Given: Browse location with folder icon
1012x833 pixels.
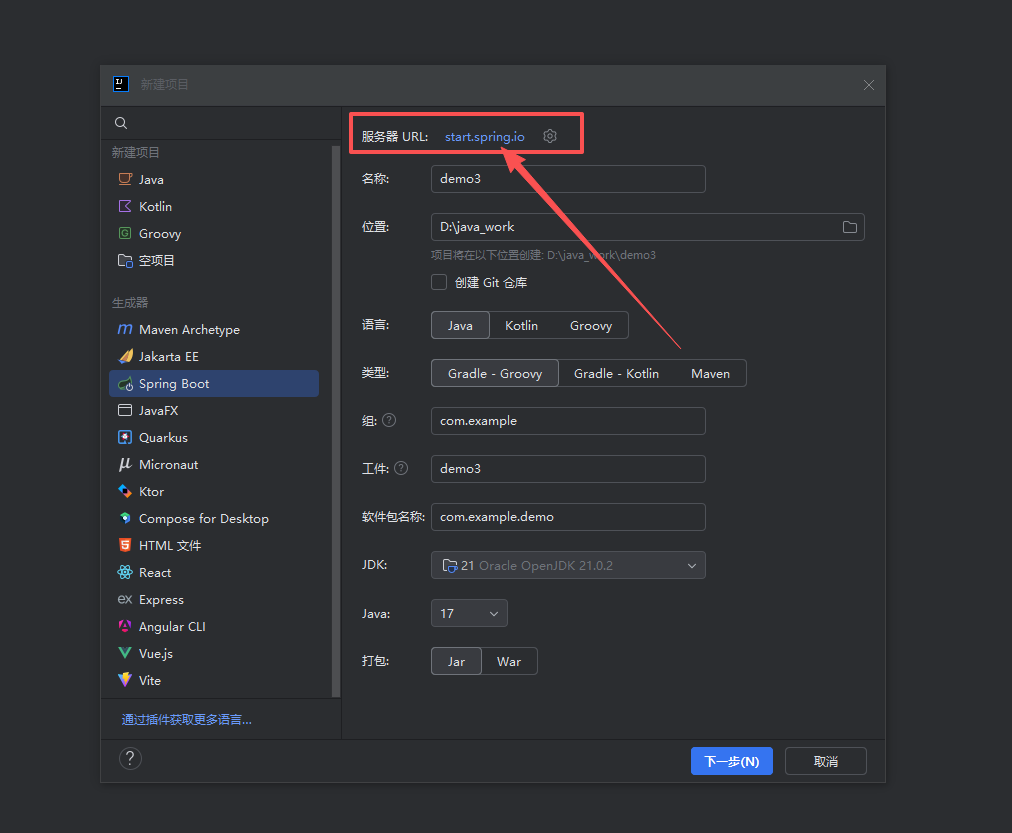Looking at the screenshot, I should tap(850, 227).
